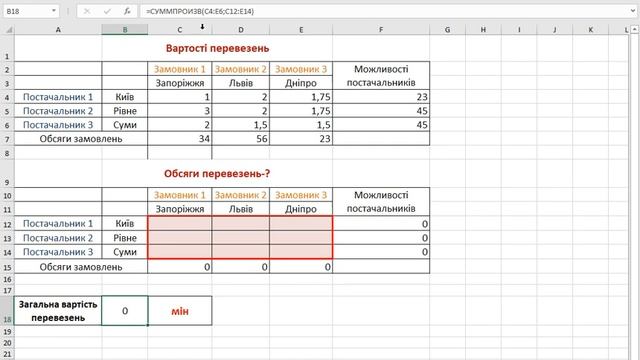Select cell E4 with value 1,75
This screenshot has width=640, height=360.
pos(301,97)
